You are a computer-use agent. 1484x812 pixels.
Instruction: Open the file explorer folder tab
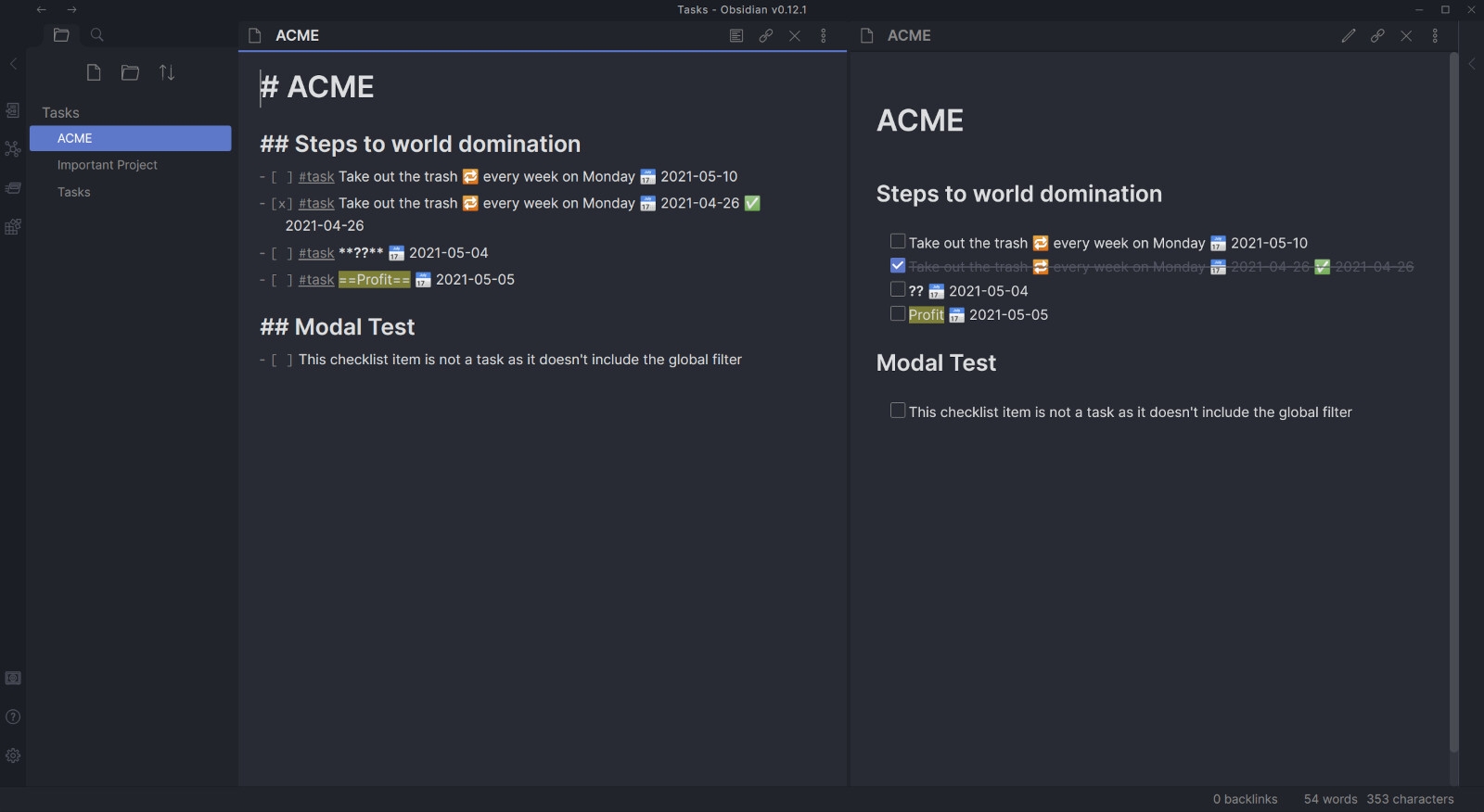tap(61, 35)
